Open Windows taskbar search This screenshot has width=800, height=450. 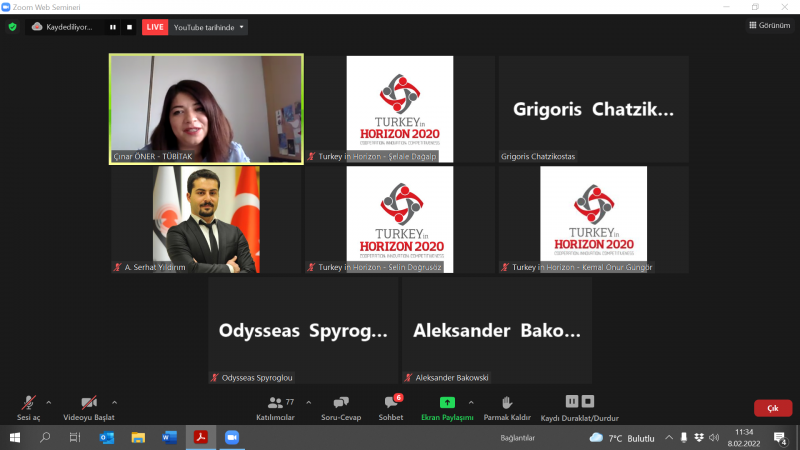(x=45, y=438)
